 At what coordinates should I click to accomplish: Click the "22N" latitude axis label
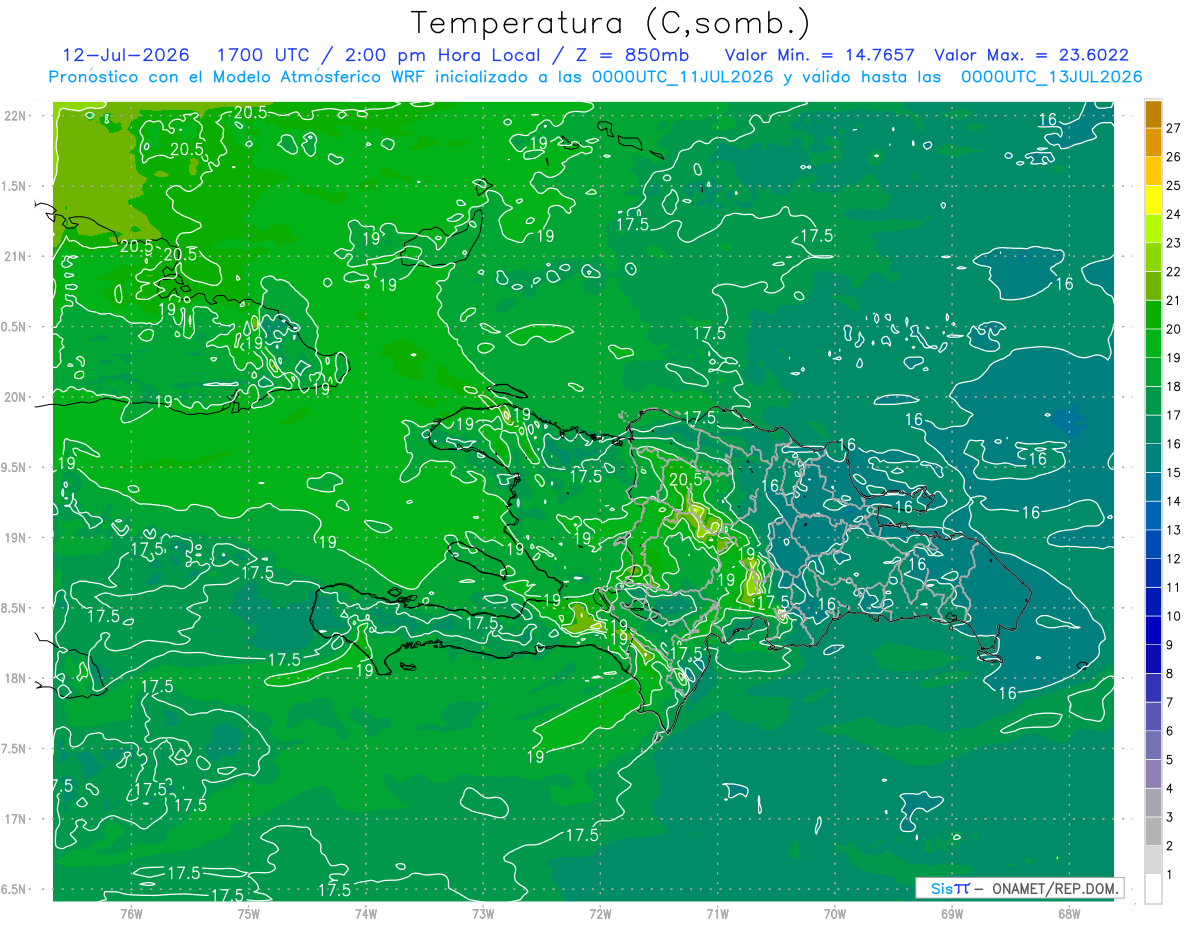click(x=16, y=115)
